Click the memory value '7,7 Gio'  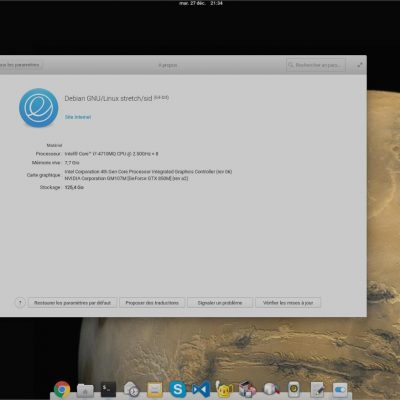coord(72,163)
